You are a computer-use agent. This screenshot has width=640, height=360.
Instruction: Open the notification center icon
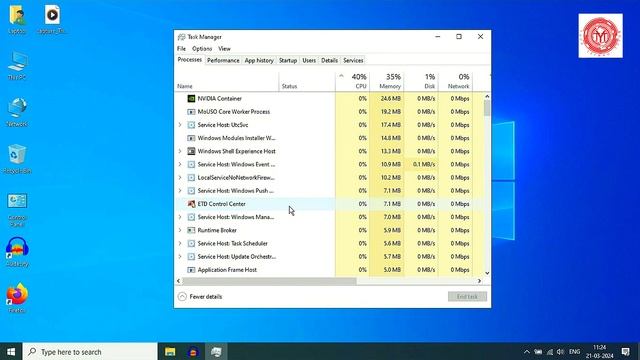click(625, 351)
